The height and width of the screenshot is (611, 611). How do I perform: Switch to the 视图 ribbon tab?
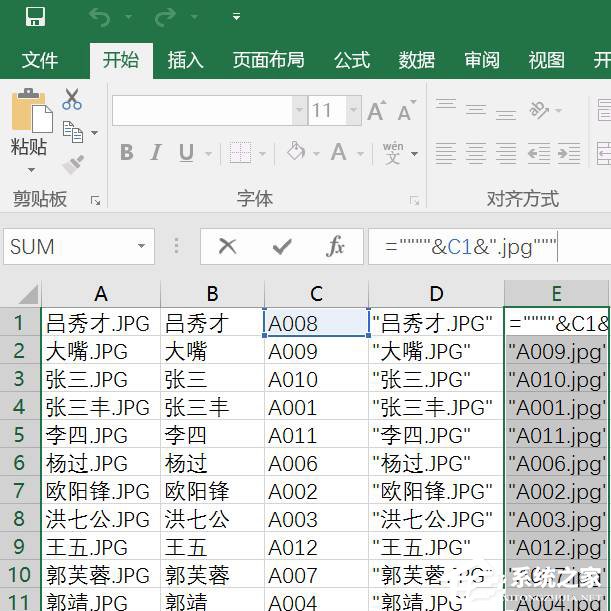[546, 60]
